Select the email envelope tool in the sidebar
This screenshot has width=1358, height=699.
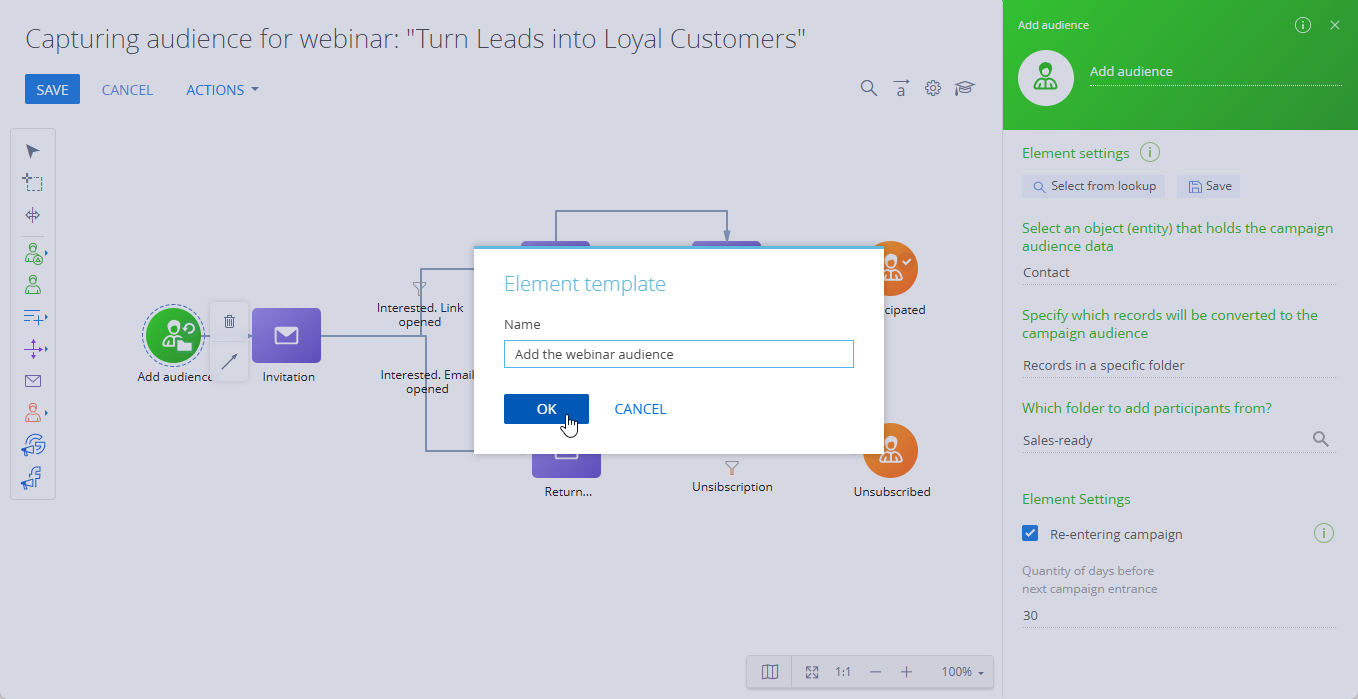33,381
